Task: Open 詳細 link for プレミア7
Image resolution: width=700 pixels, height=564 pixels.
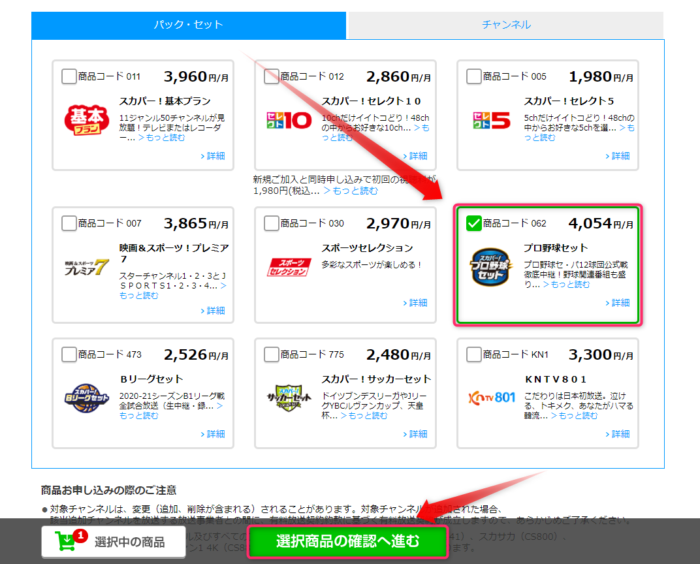Action: click(x=213, y=310)
